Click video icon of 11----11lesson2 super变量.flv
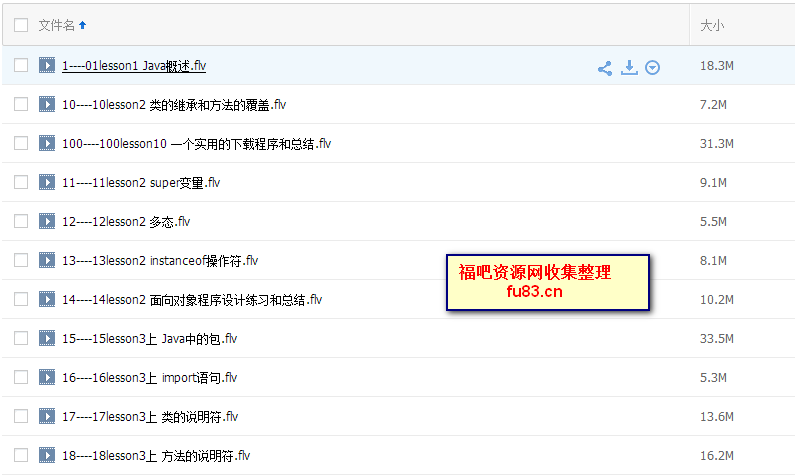The width and height of the screenshot is (795, 475). (x=47, y=182)
